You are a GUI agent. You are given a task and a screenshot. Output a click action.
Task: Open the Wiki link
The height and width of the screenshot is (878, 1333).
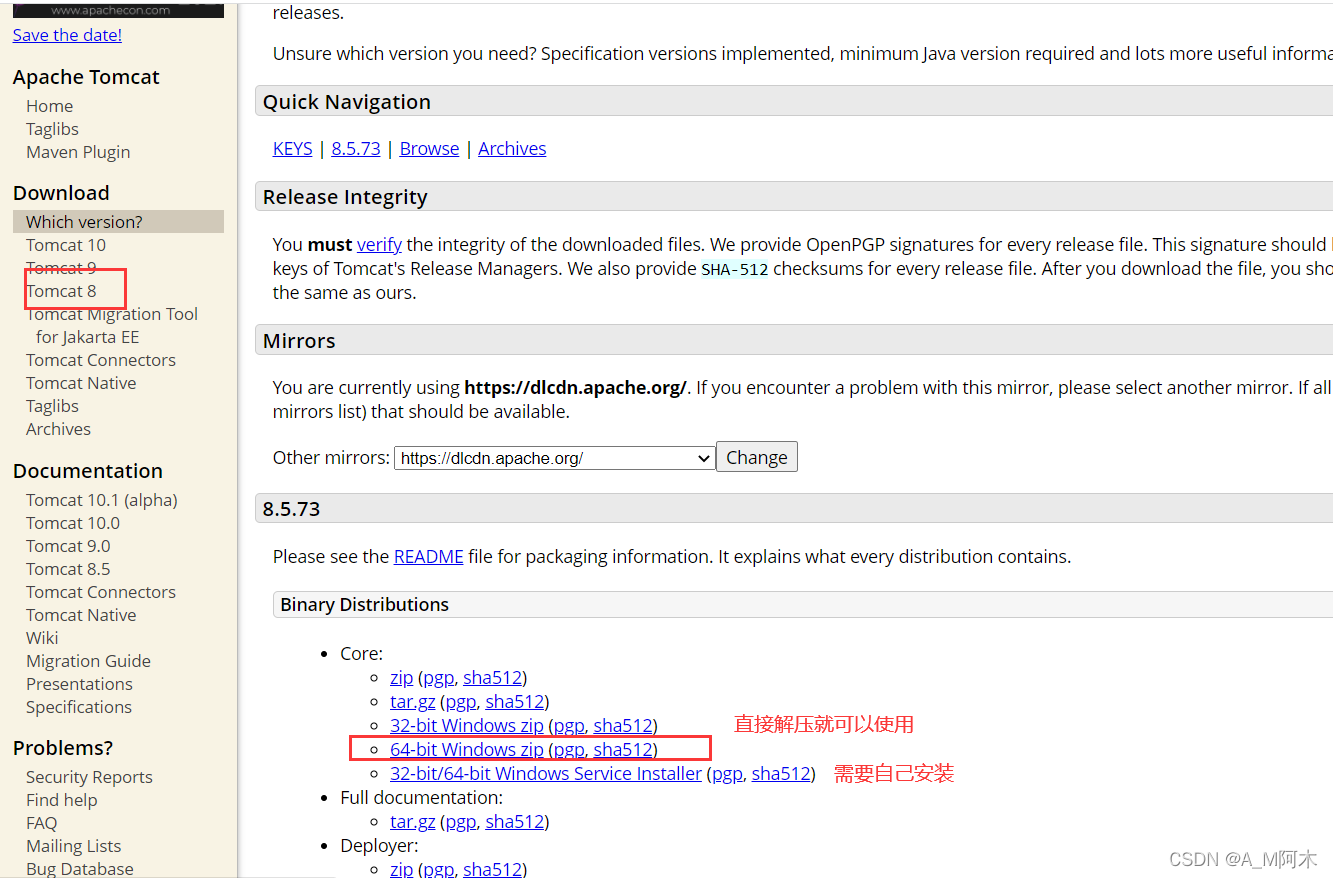(x=42, y=638)
